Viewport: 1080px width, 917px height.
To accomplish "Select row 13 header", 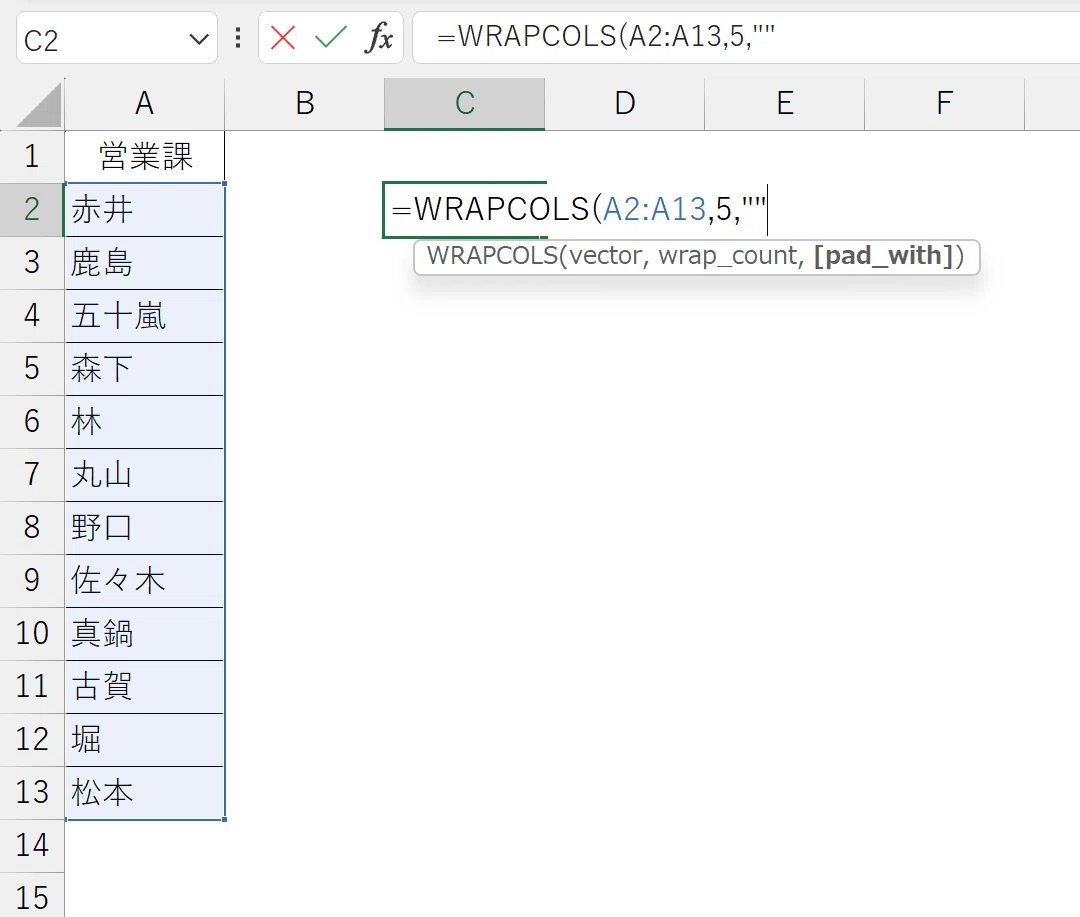I will [32, 792].
